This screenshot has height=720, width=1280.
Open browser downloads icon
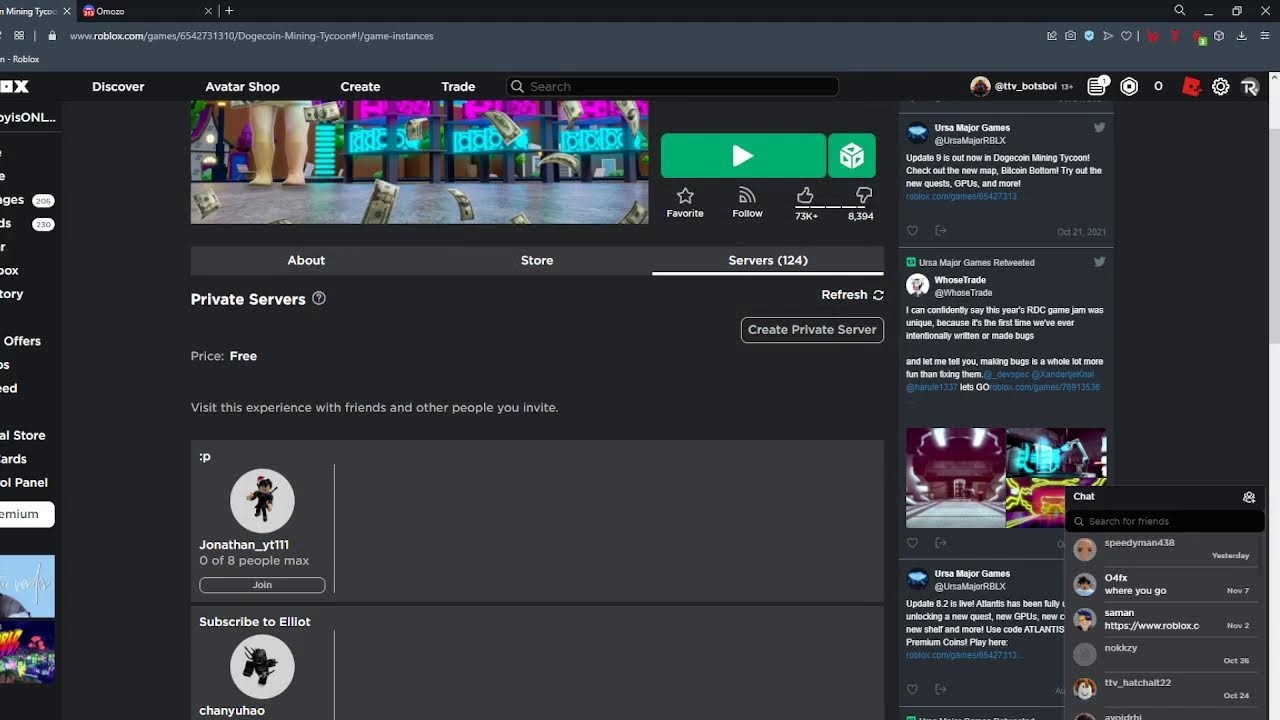[1241, 36]
